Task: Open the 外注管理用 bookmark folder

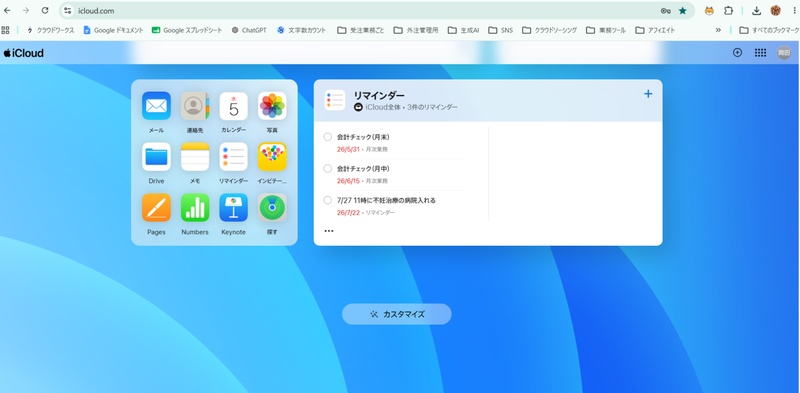Action: pos(416,30)
